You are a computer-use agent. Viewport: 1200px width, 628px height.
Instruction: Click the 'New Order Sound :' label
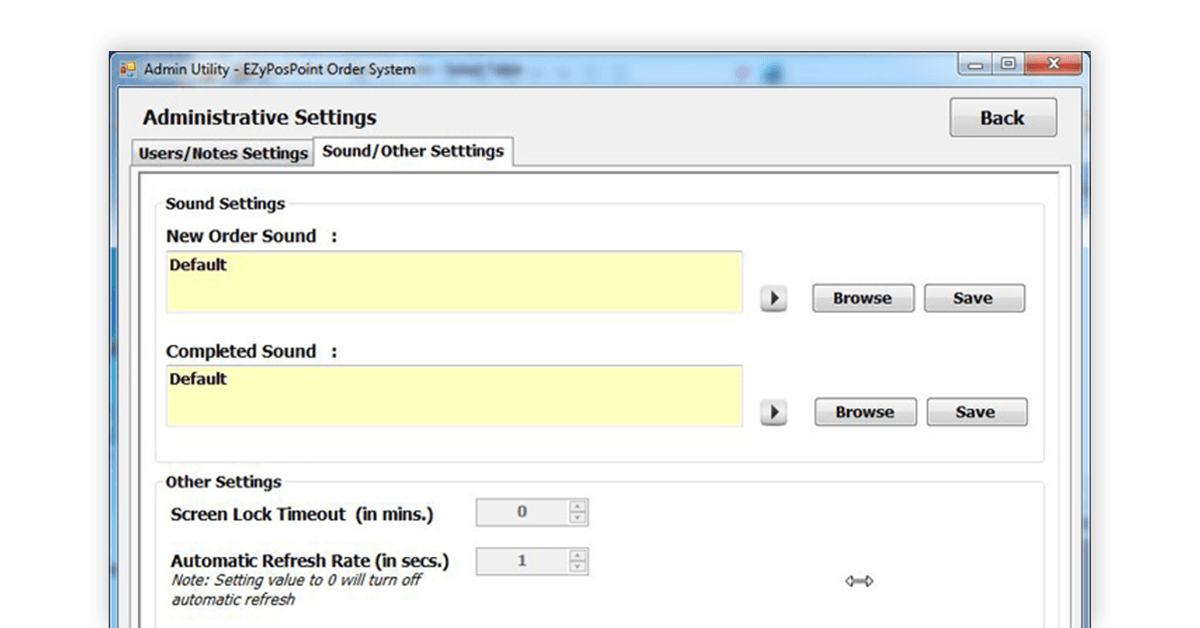tap(252, 237)
